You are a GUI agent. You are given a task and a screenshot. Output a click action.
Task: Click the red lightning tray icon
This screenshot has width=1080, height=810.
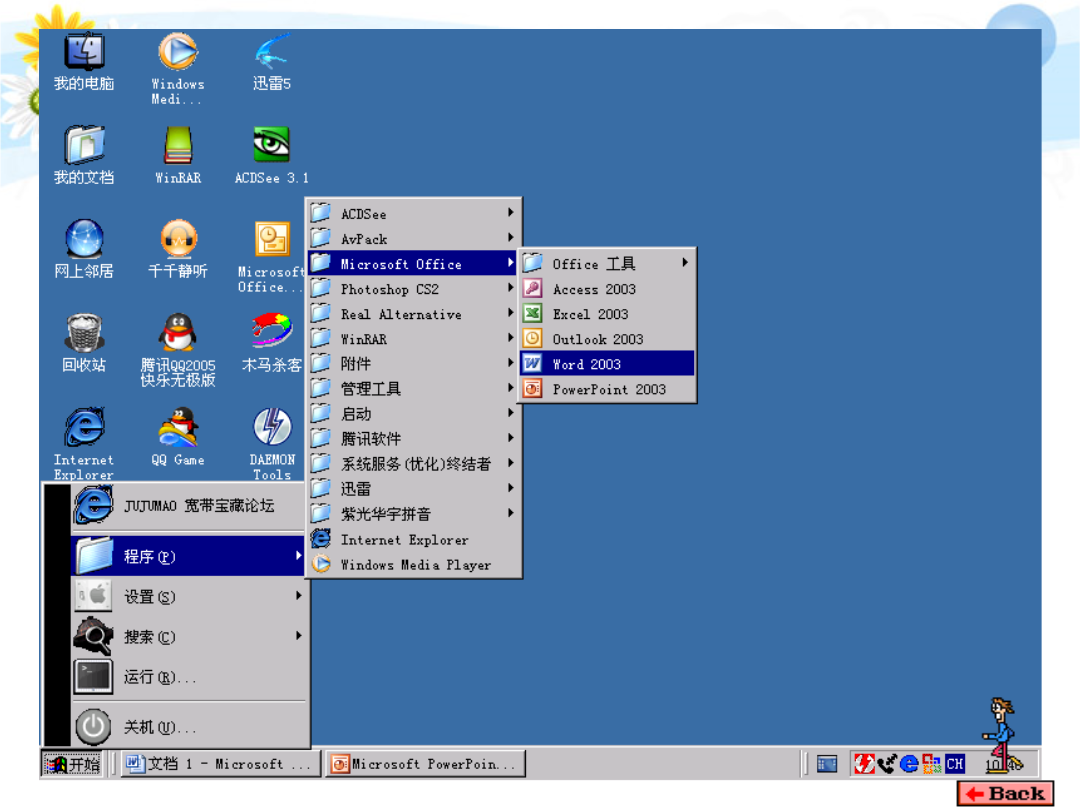pos(864,763)
